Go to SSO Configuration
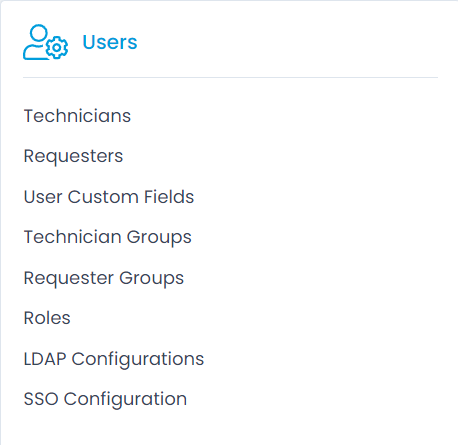Screen dimensions: 458x445 105,399
